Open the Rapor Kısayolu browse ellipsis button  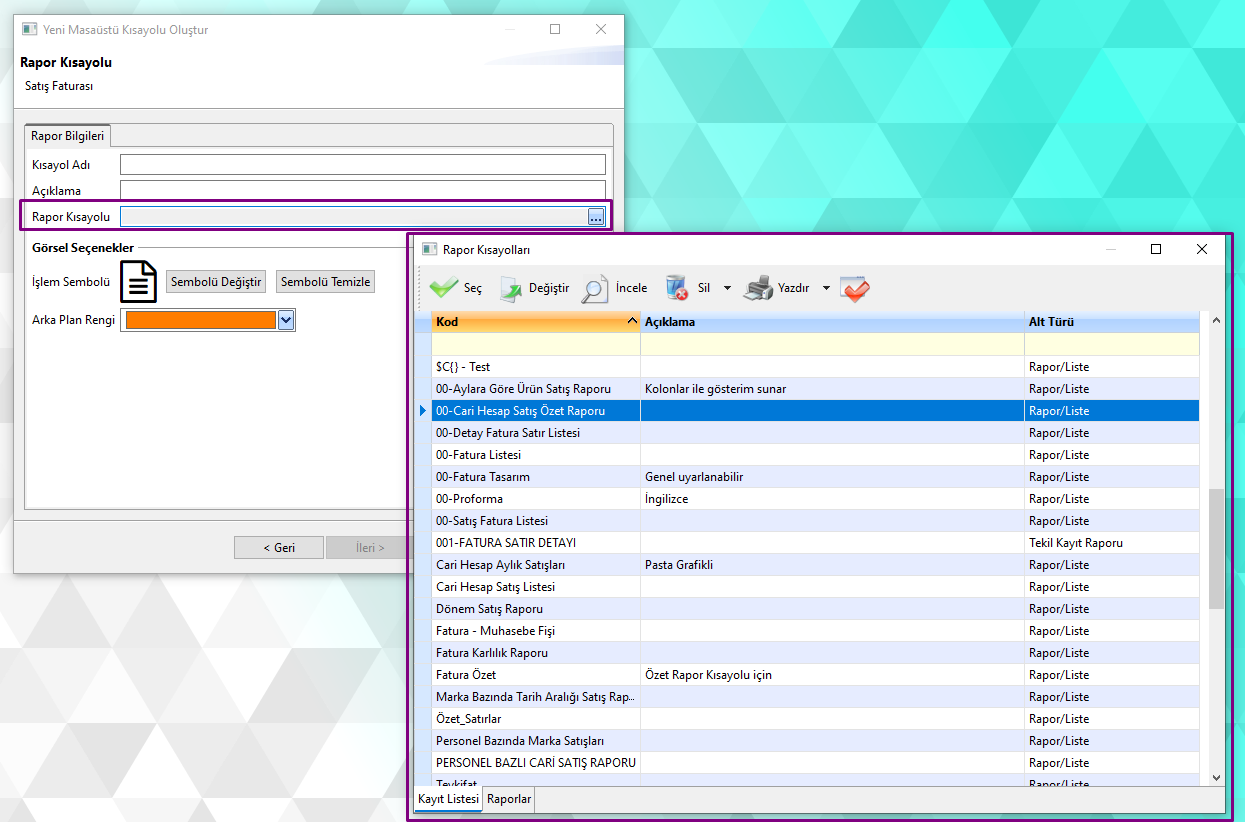(596, 217)
